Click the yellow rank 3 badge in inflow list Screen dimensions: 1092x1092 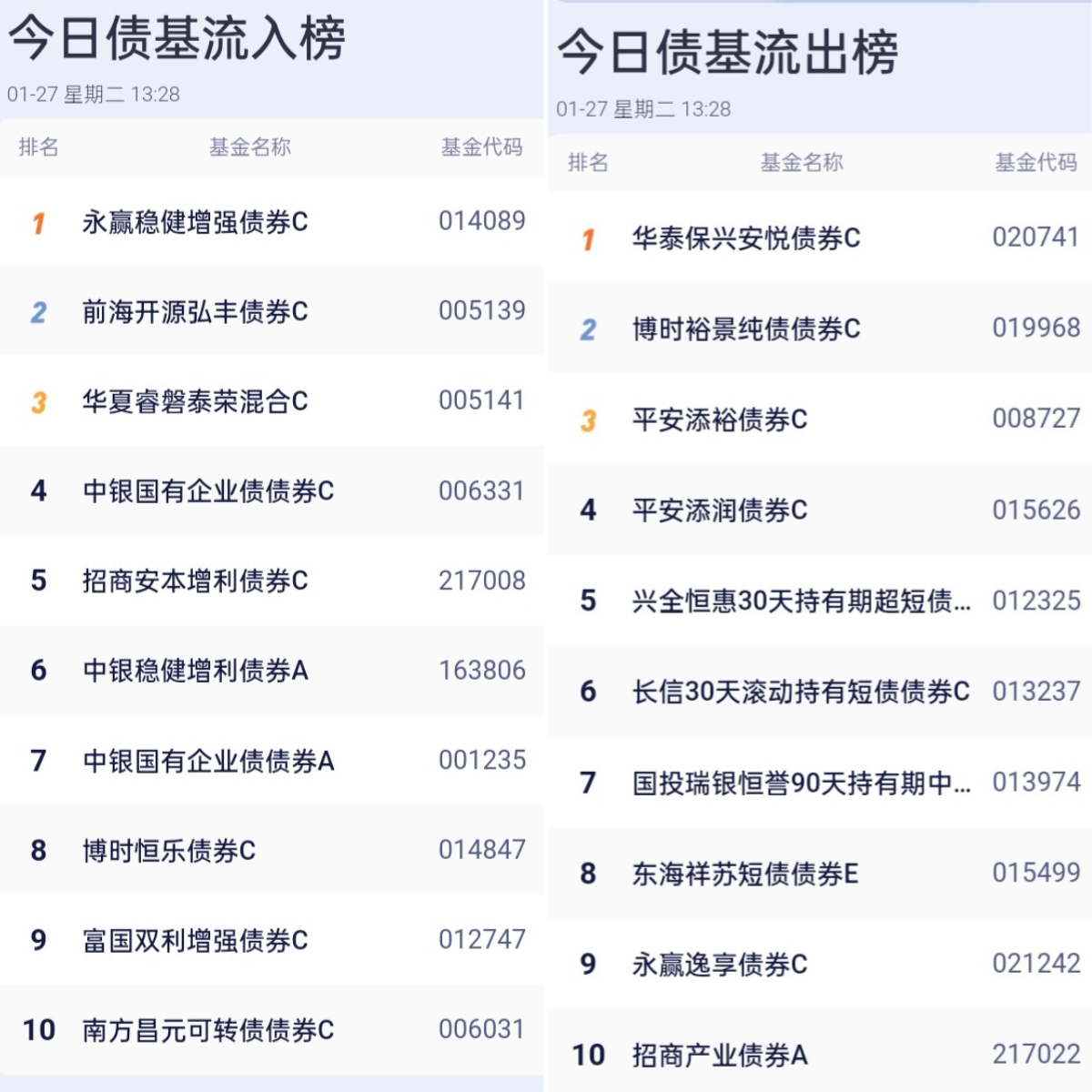[38, 402]
